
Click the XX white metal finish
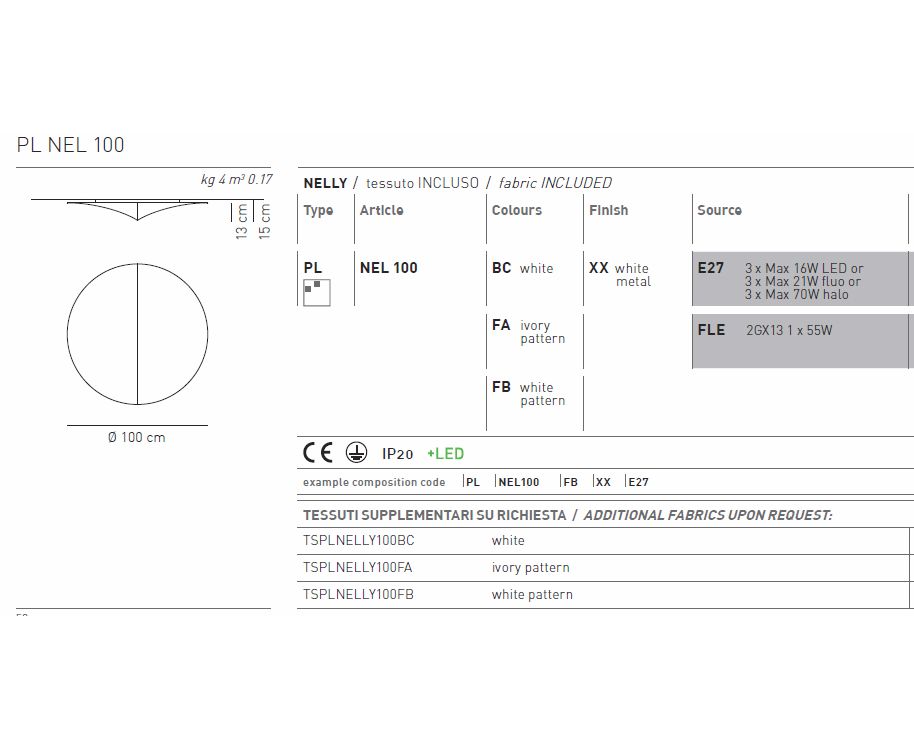point(620,275)
